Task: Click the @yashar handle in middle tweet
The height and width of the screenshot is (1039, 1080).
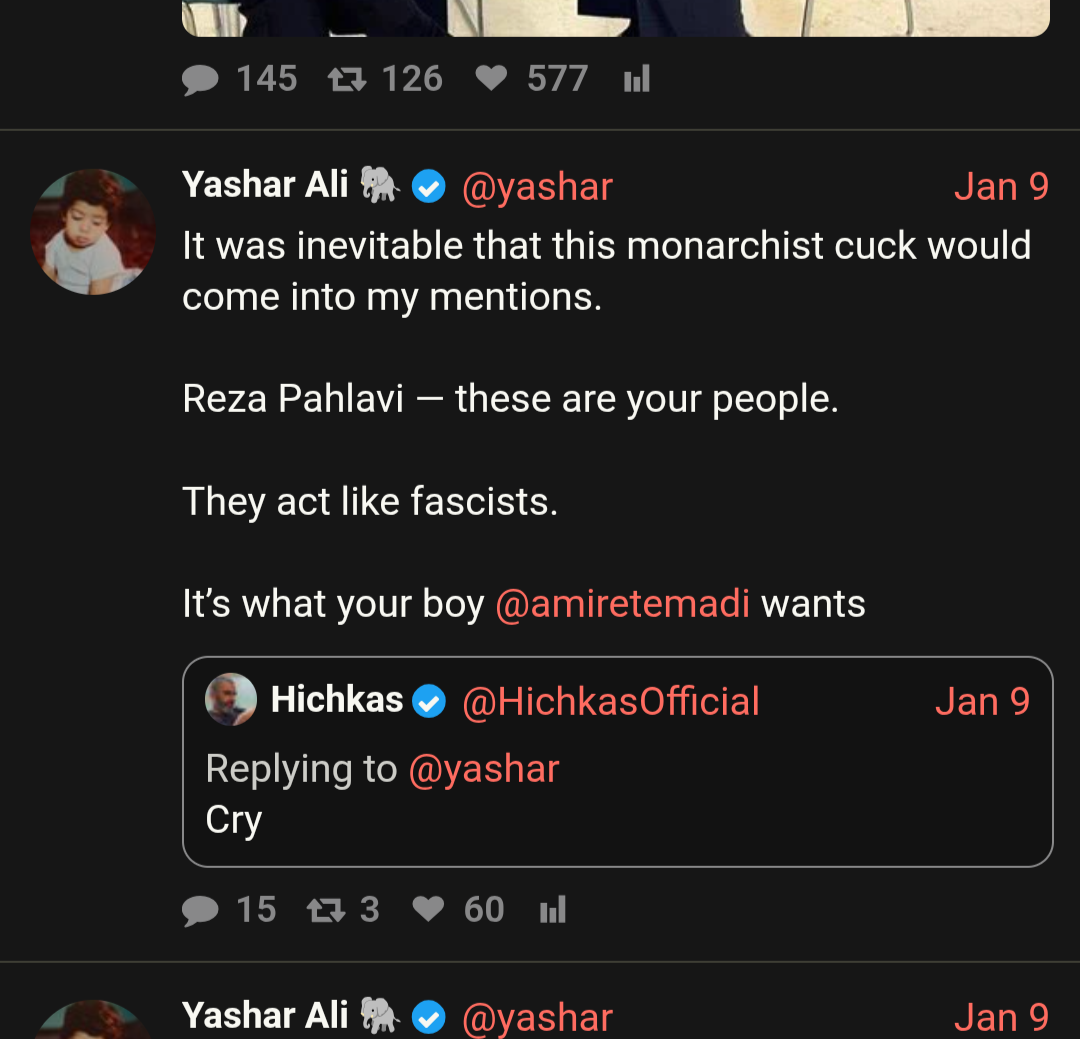Action: pos(537,187)
